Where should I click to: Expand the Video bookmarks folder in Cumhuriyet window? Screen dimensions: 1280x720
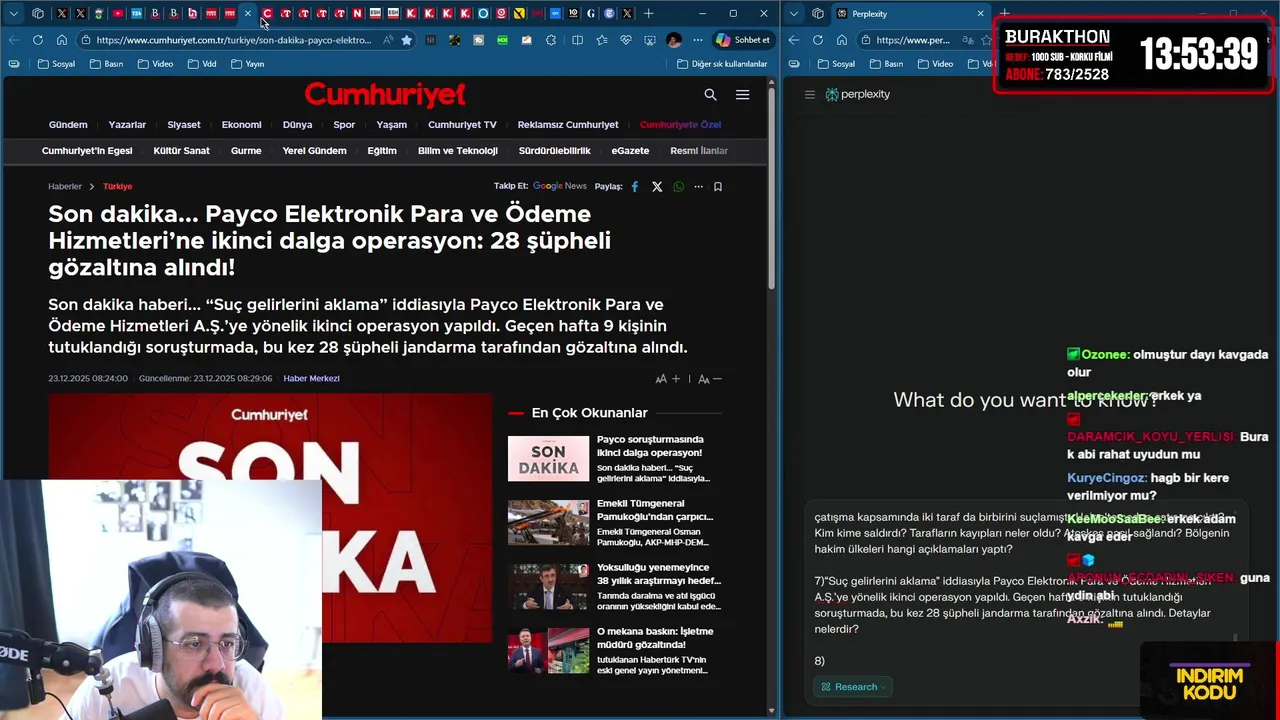(x=155, y=64)
